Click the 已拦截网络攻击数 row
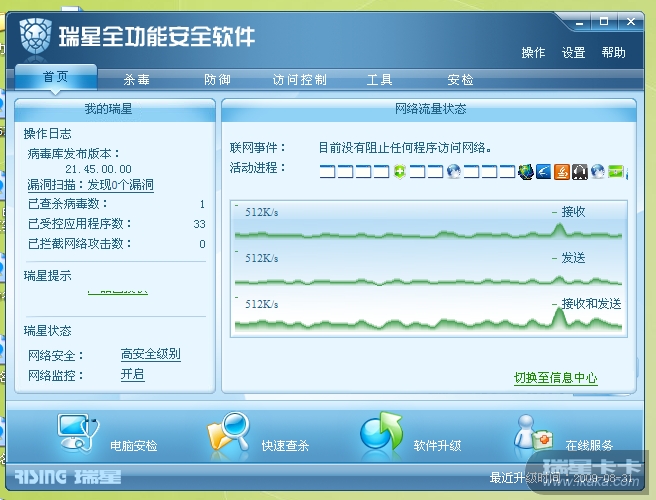 [117, 244]
